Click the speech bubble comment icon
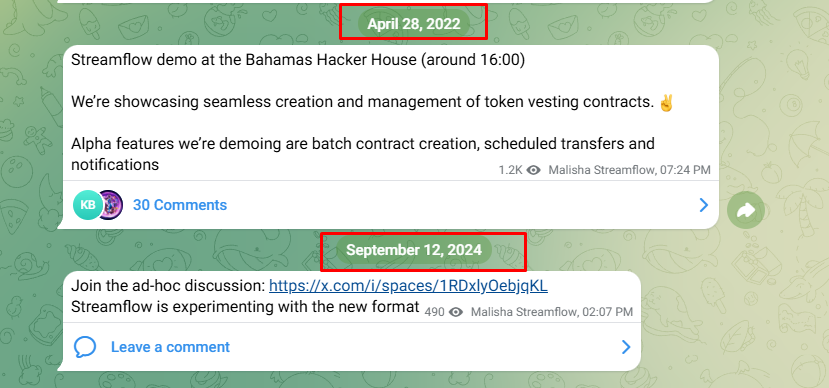This screenshot has width=829, height=388. (85, 347)
